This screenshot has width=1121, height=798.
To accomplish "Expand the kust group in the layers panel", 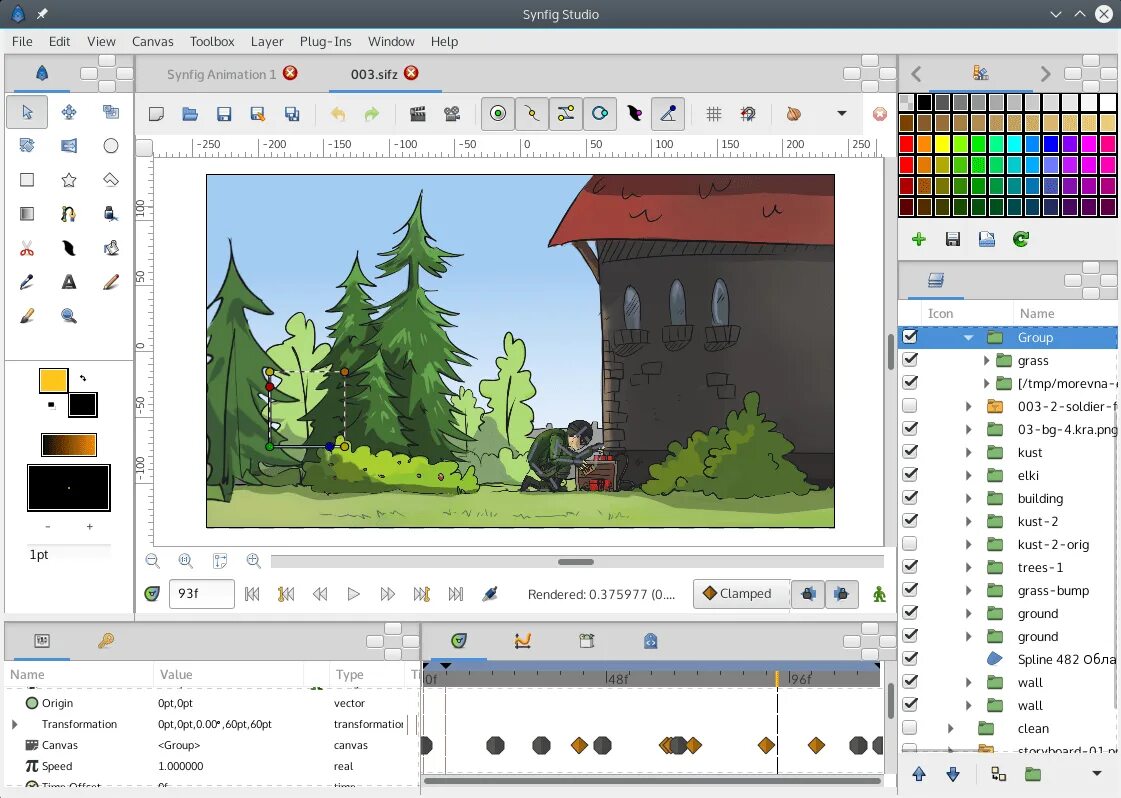I will 967,452.
